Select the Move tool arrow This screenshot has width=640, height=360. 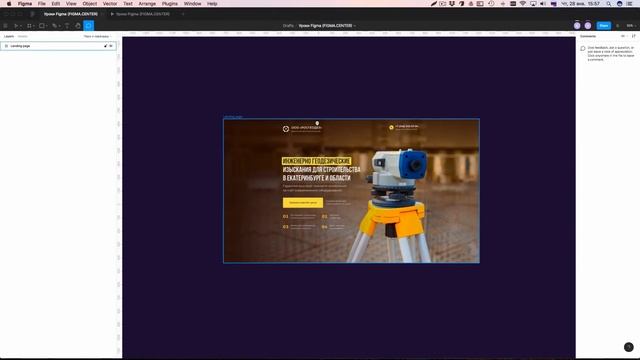tap(16, 26)
